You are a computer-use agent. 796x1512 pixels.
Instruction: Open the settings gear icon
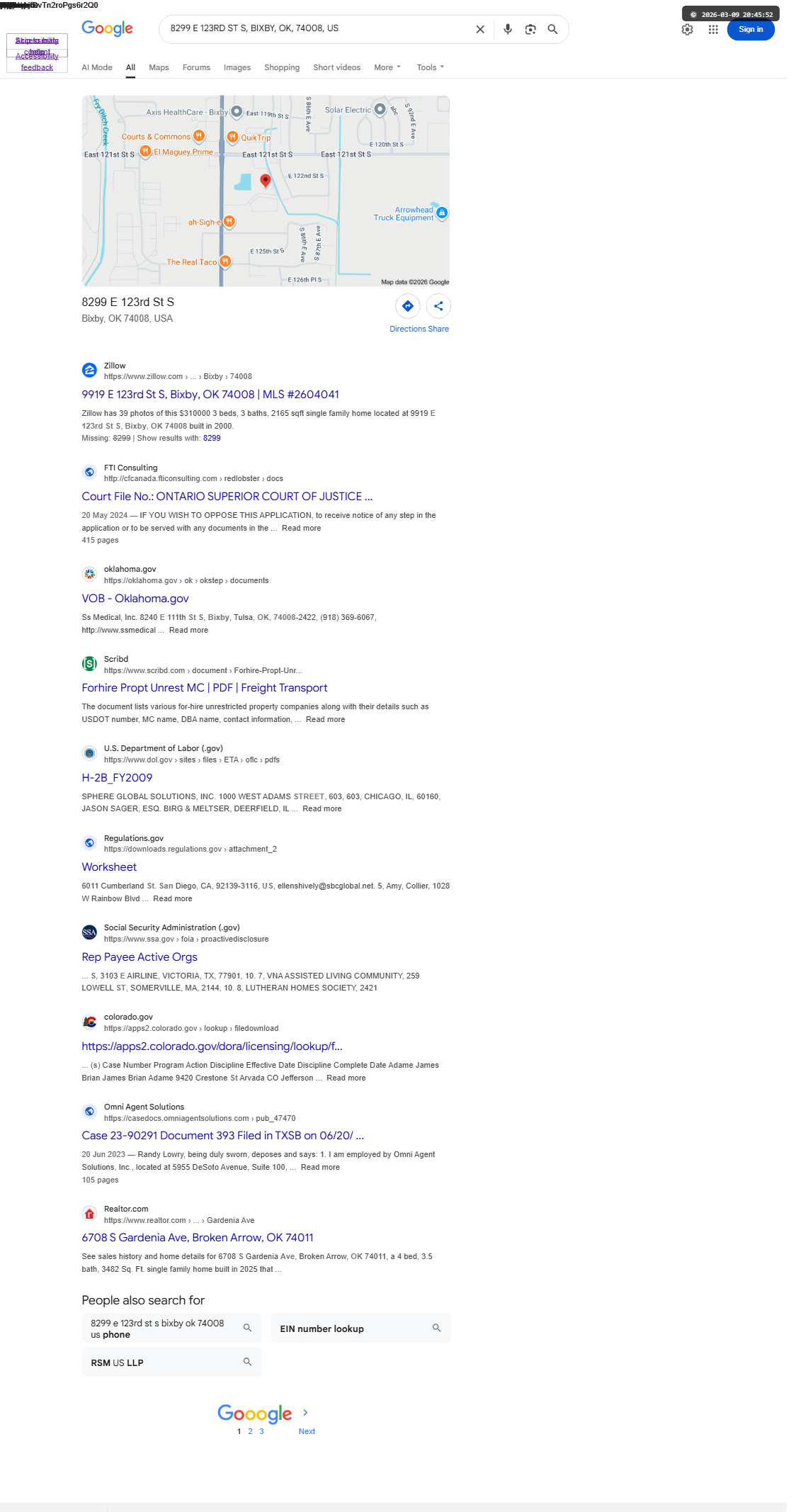(688, 29)
